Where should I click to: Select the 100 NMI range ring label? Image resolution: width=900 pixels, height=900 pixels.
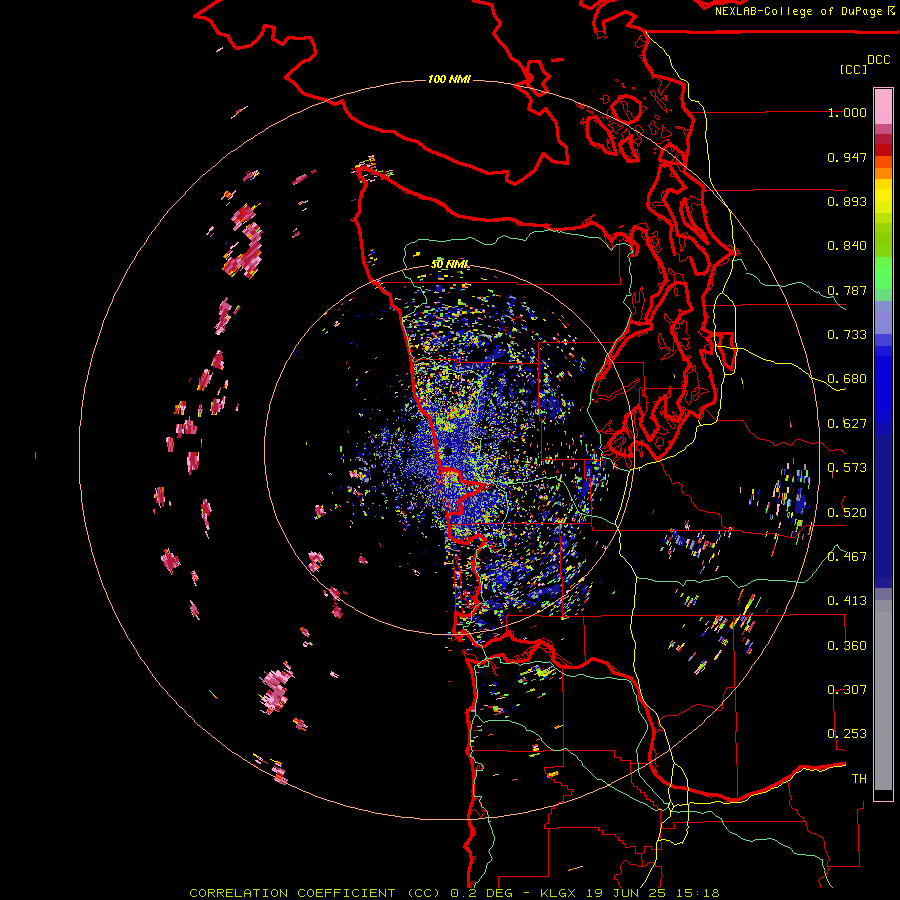pos(449,79)
